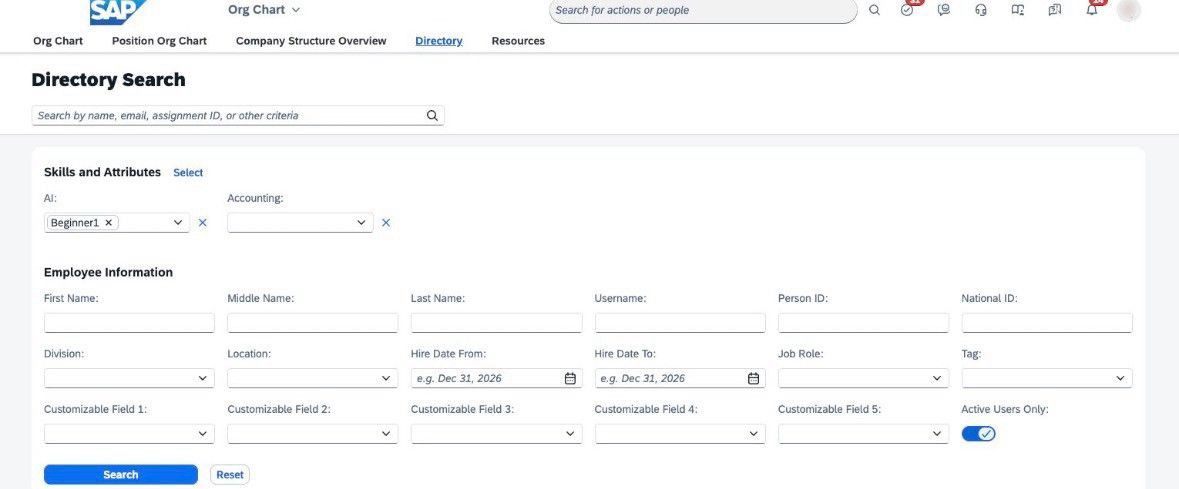Open the Hire Date To calendar picker

point(753,378)
